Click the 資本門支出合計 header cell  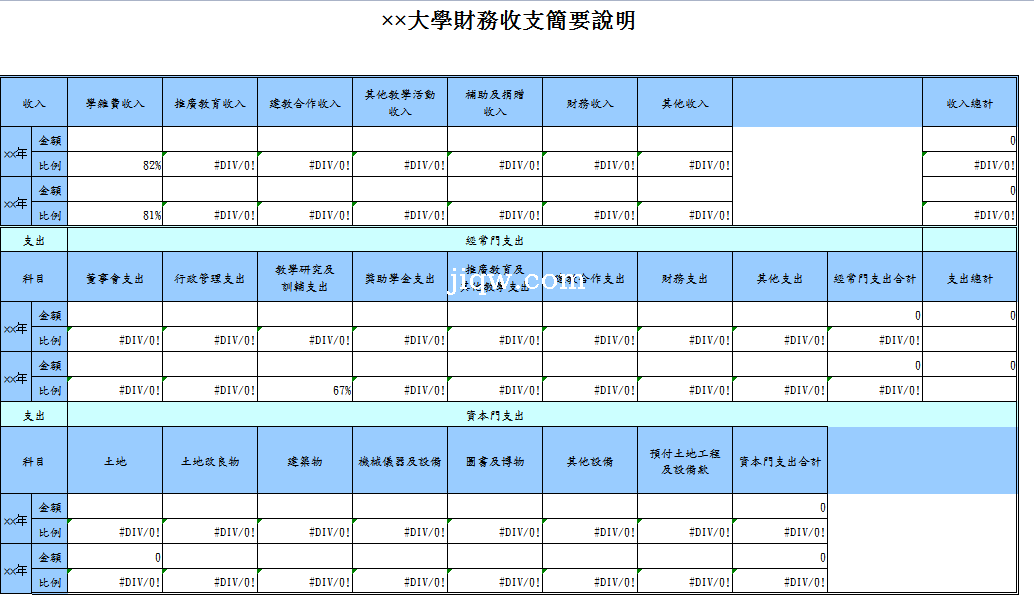pos(780,462)
